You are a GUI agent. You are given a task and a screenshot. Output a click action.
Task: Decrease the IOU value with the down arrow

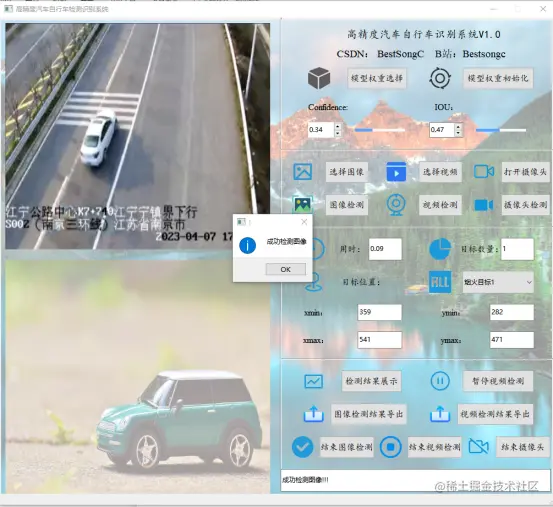click(458, 133)
